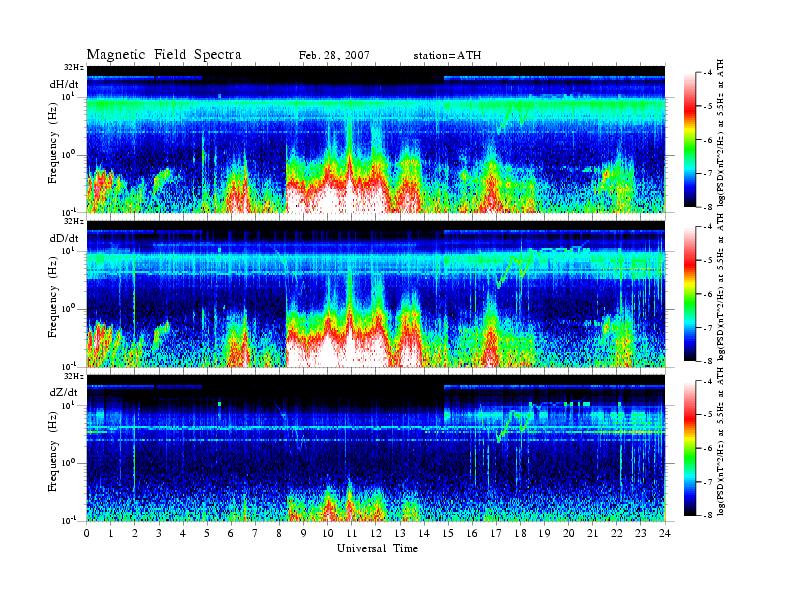
Task: Click hour tick label 15 on time axis
Action: click(x=448, y=534)
